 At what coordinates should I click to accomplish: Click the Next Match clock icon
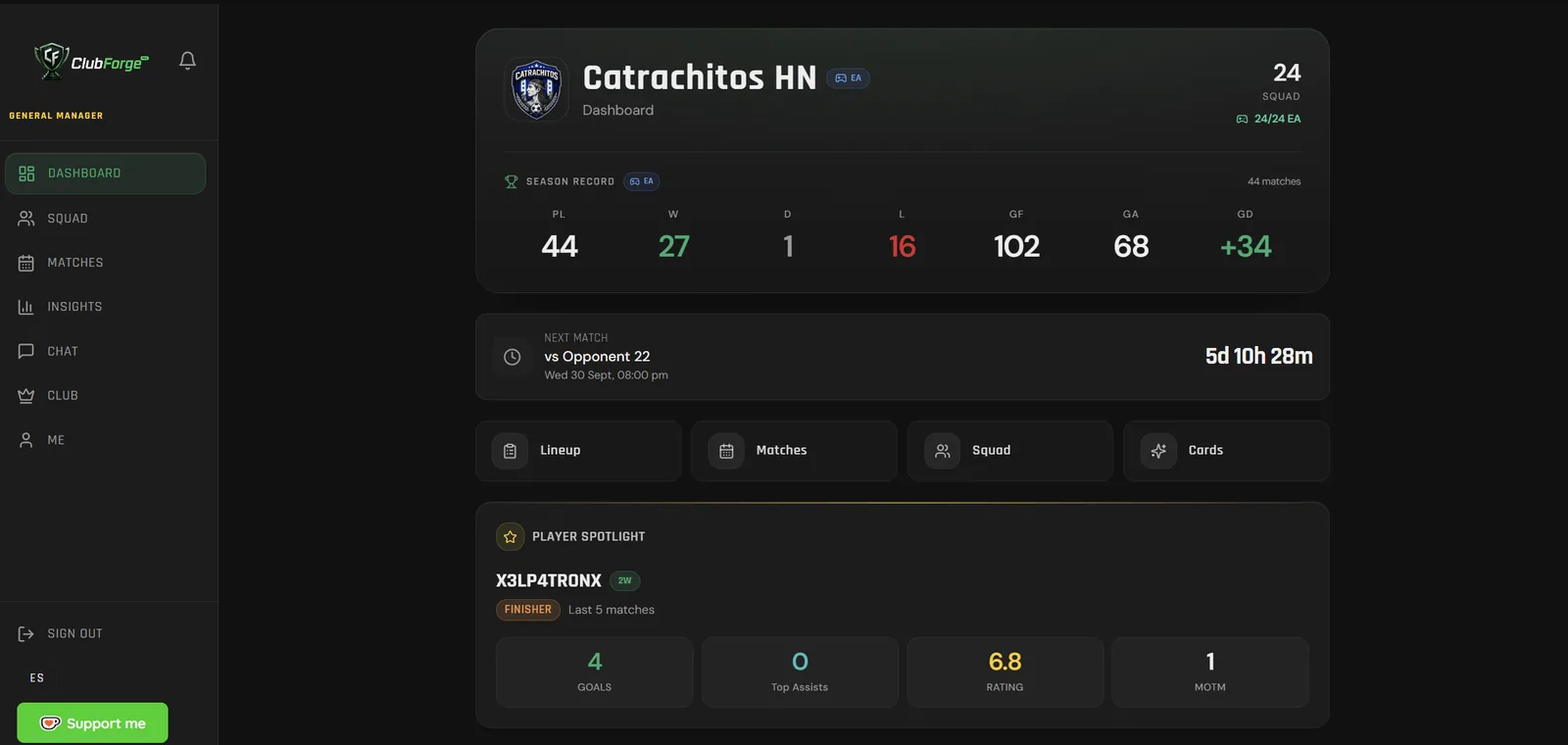(512, 357)
